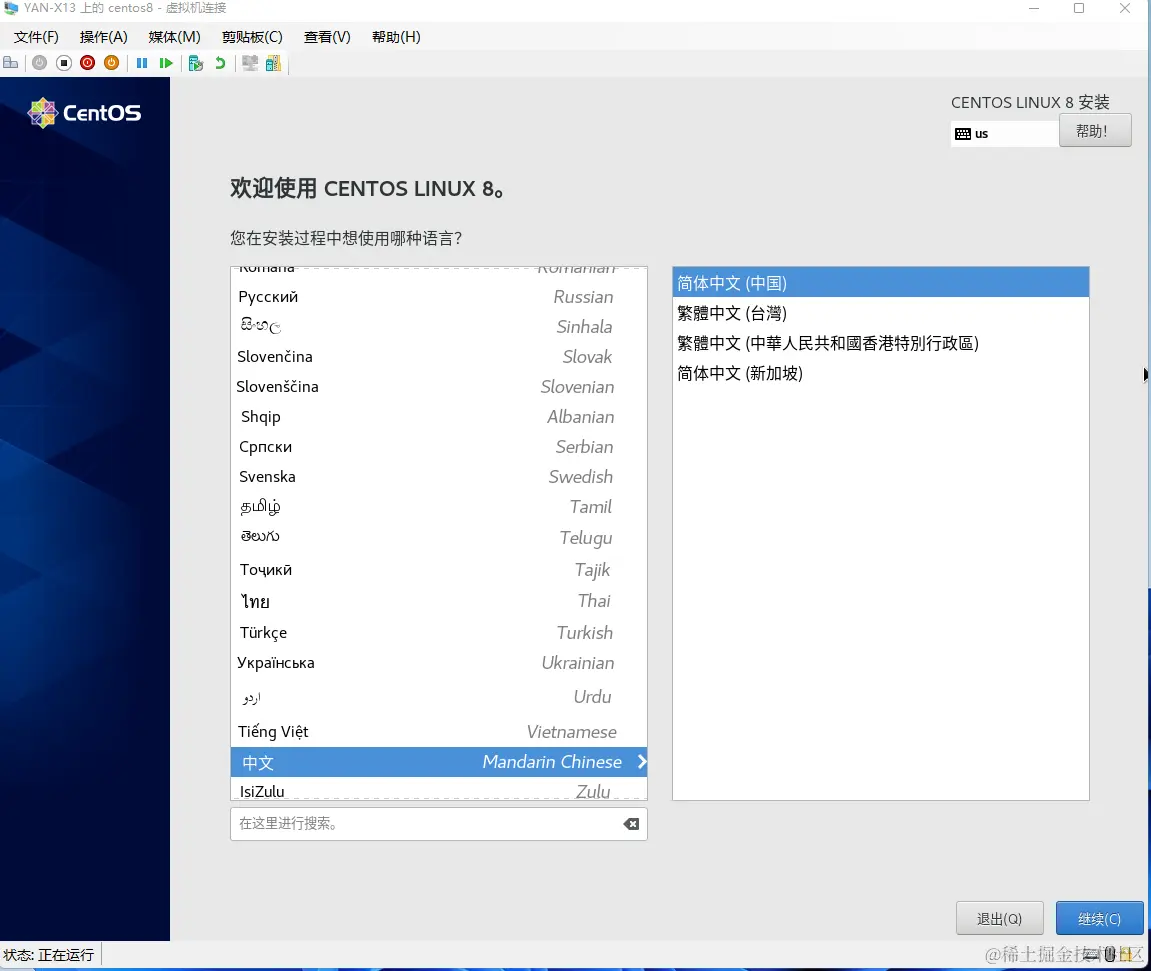Select Српски Serbian language
Screen dimensions: 1151x971
point(438,447)
